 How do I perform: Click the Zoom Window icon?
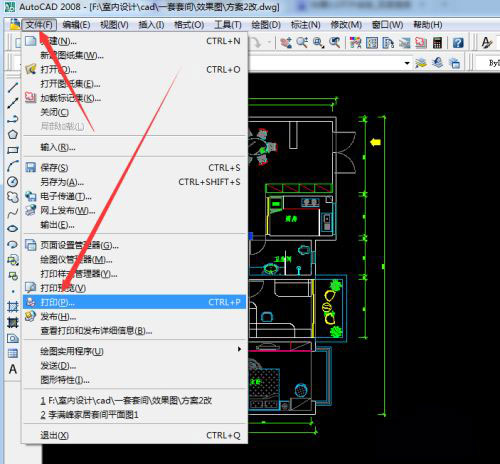point(318,43)
